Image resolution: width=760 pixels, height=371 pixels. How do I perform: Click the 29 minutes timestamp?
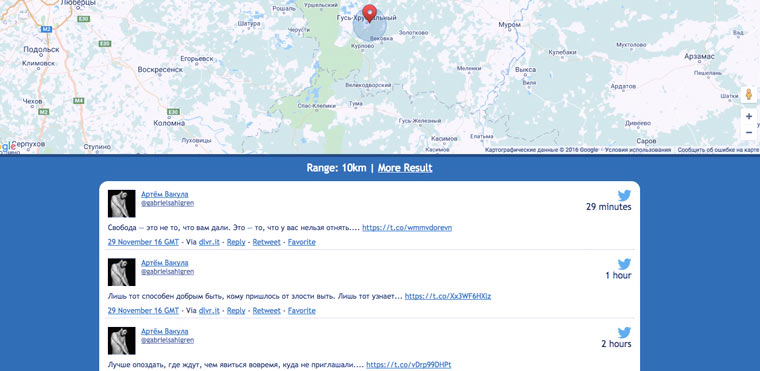coord(609,207)
